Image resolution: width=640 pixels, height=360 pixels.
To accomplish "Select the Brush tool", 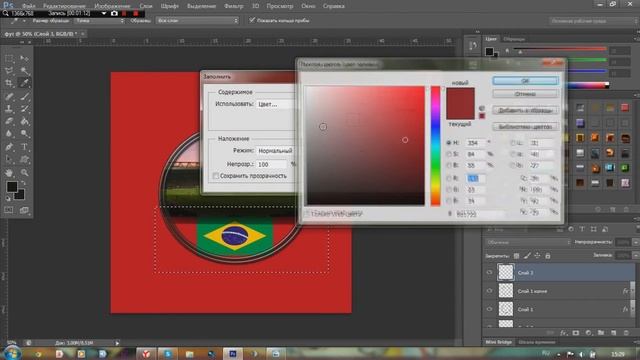I will pyautogui.click(x=24, y=97).
